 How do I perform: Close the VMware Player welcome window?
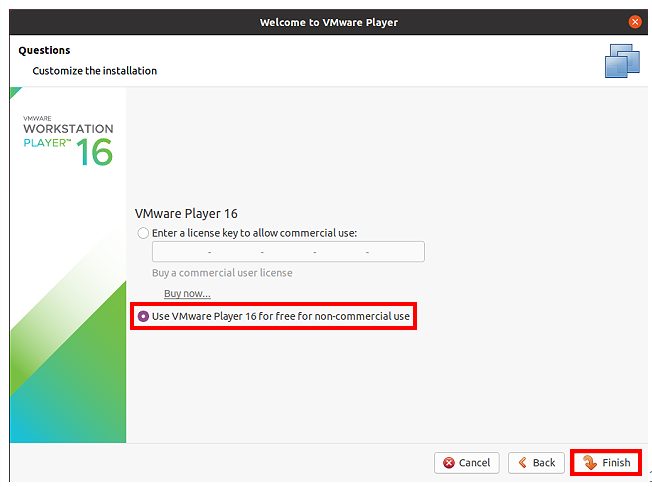635,22
